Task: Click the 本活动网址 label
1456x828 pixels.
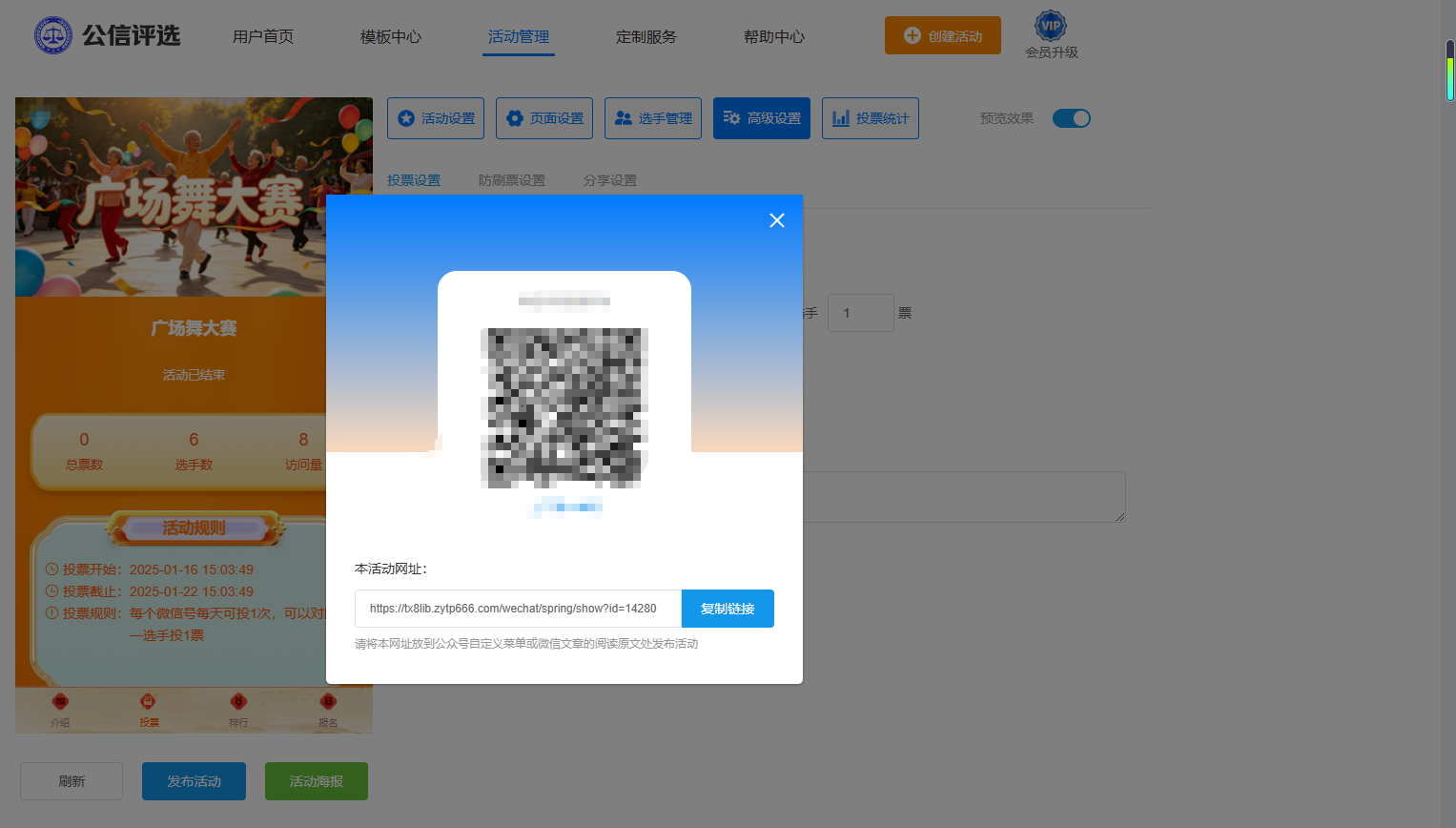Action: coord(391,569)
